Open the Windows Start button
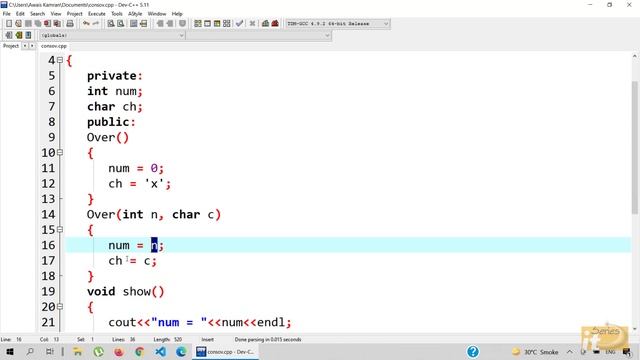640x360 pixels. point(10,351)
